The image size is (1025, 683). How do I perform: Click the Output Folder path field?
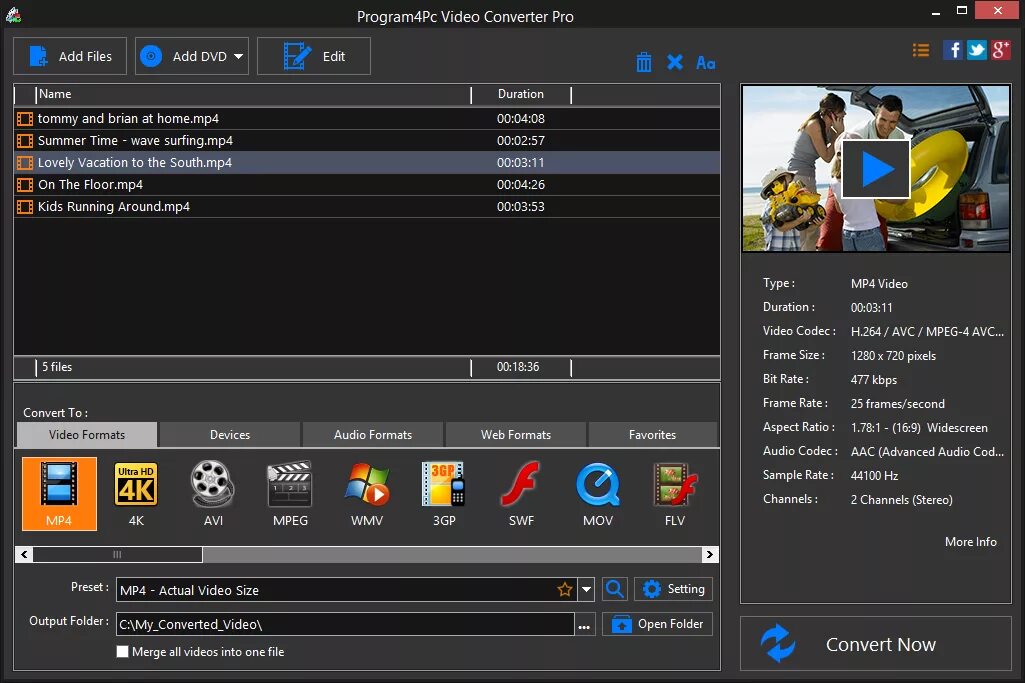pos(345,624)
